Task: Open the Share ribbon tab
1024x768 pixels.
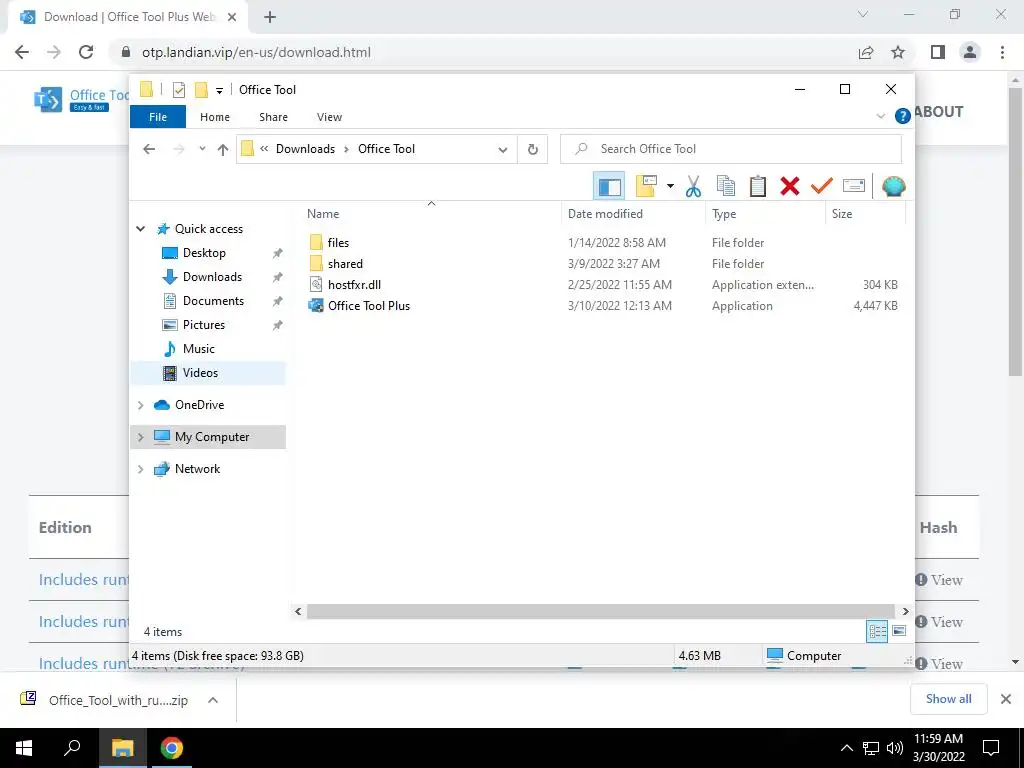Action: (x=273, y=117)
